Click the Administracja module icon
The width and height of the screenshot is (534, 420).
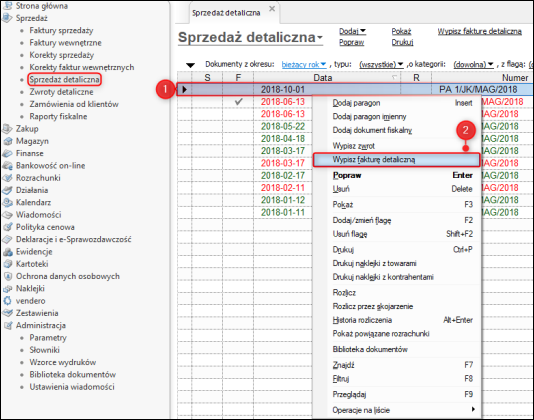[7, 325]
